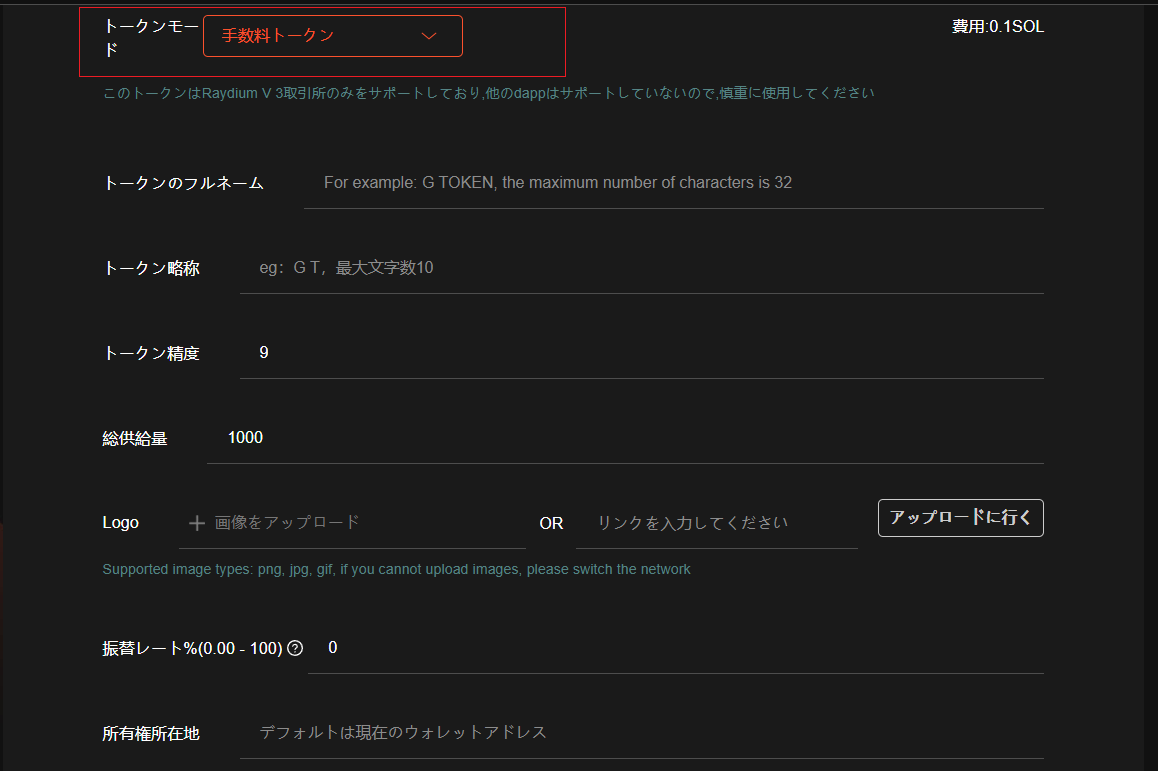Click the chevron arrow in the token mode selector
1158x771 pixels.
[x=429, y=36]
